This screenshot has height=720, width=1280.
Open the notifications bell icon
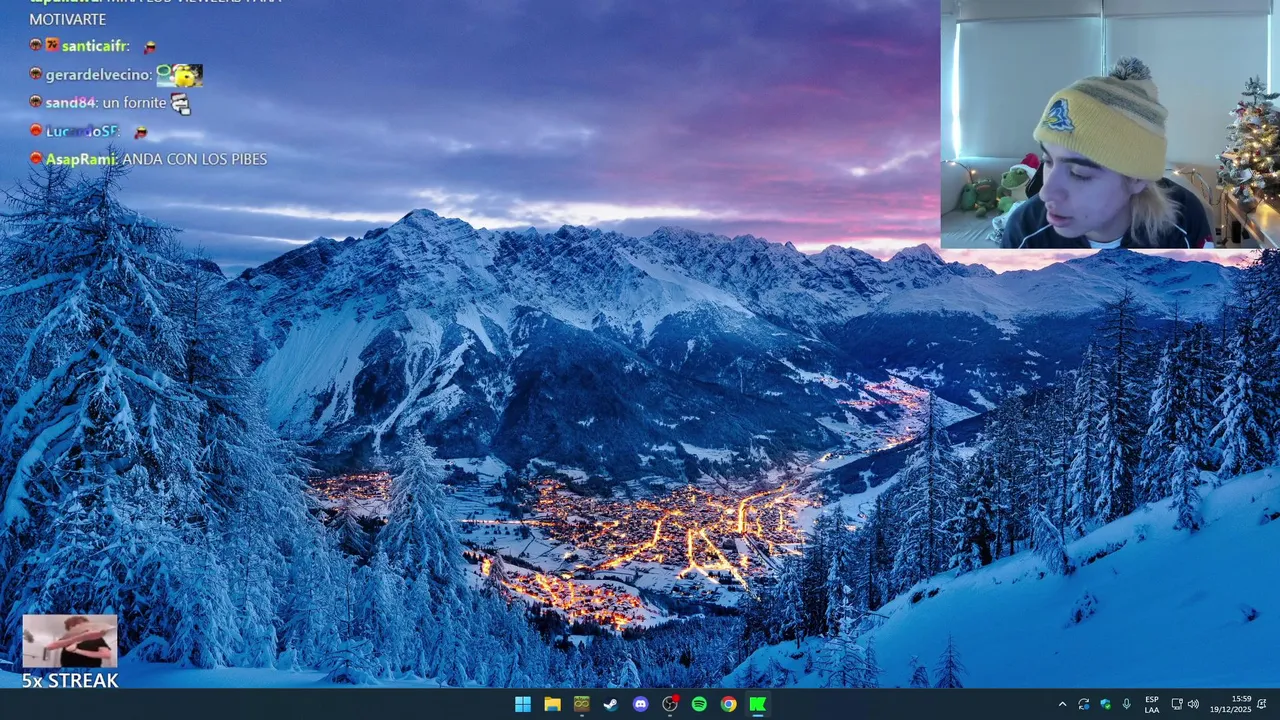tap(1262, 704)
